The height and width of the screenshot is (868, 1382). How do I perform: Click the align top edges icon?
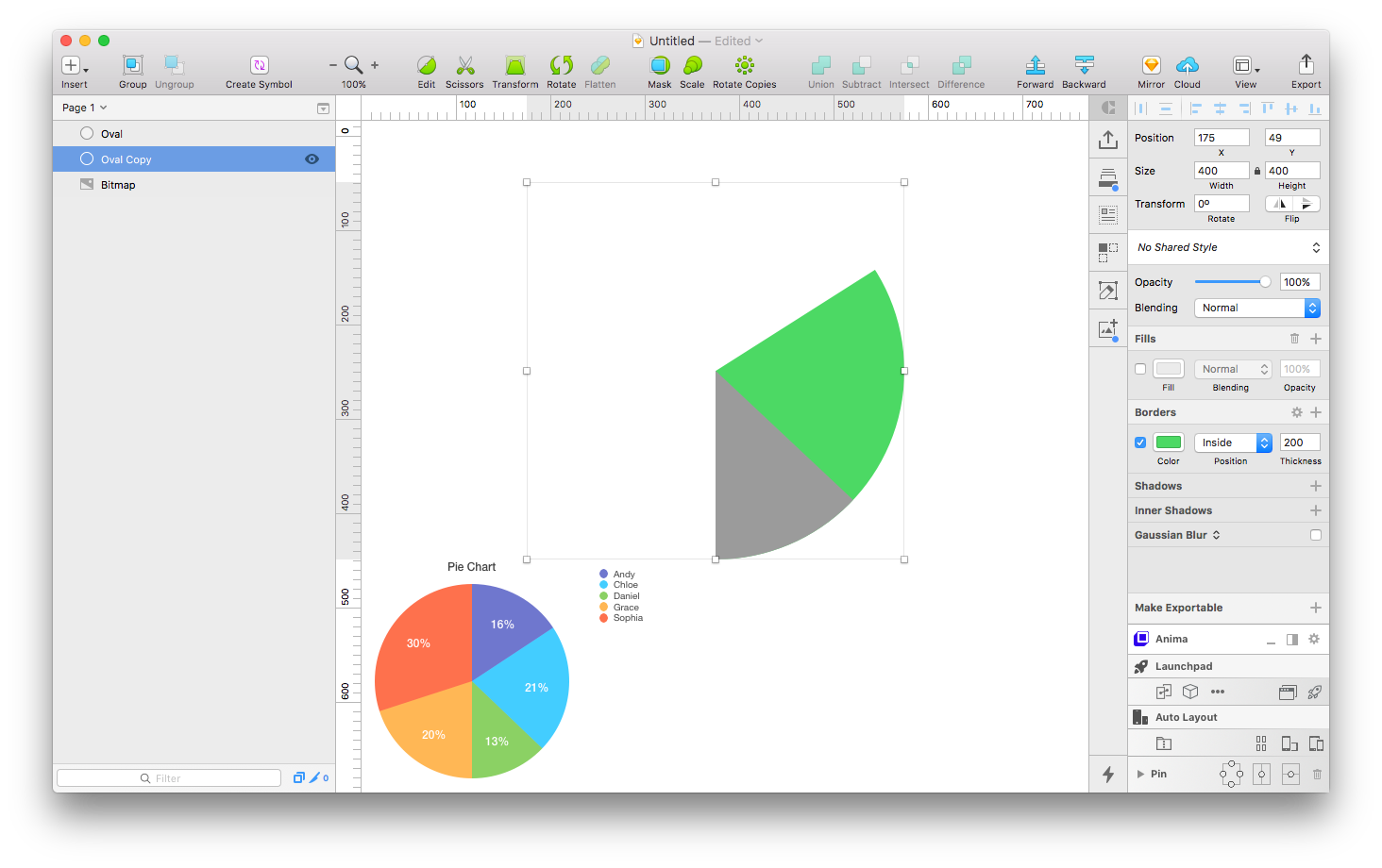[x=1268, y=108]
